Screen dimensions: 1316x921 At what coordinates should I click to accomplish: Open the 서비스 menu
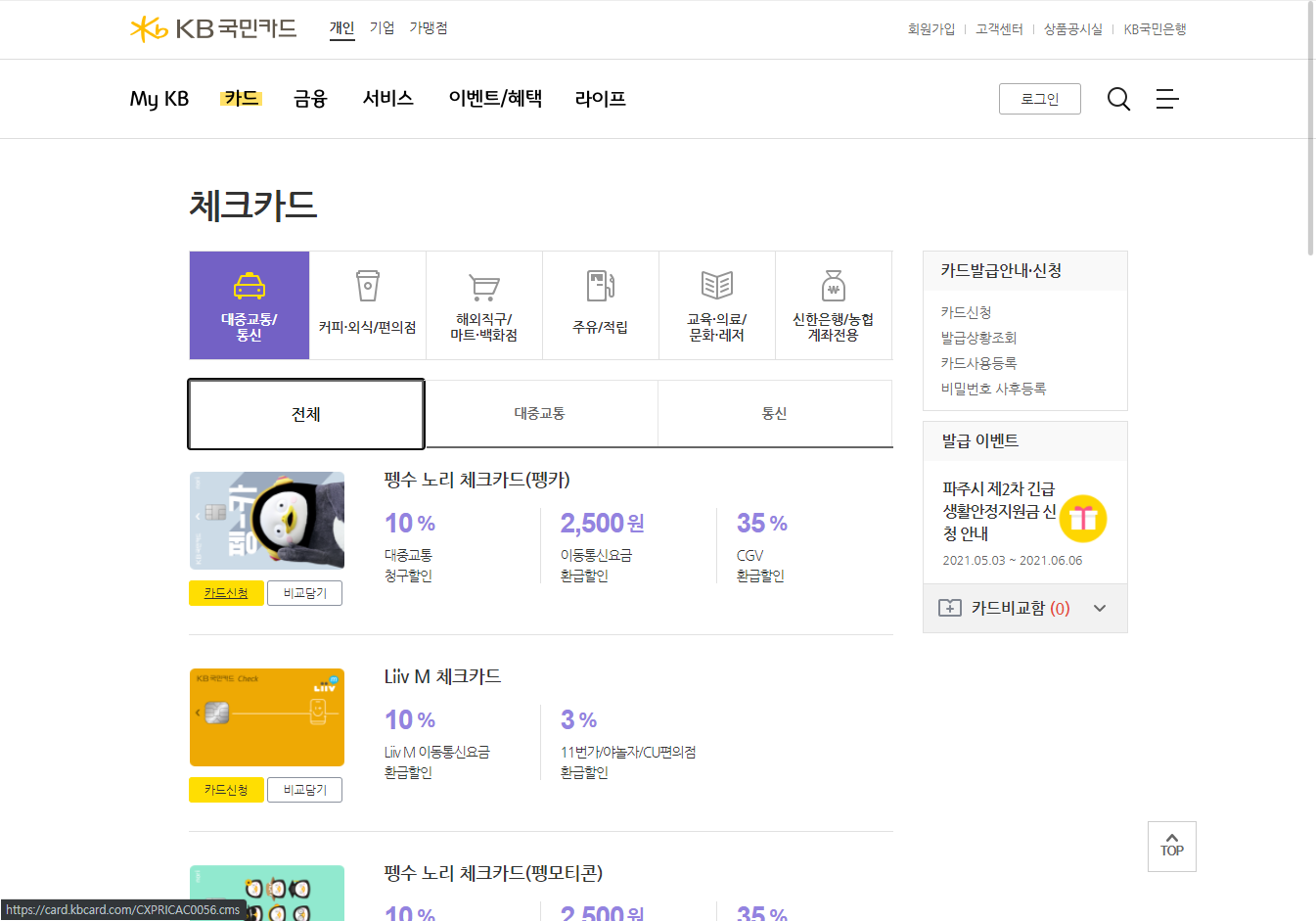(387, 99)
